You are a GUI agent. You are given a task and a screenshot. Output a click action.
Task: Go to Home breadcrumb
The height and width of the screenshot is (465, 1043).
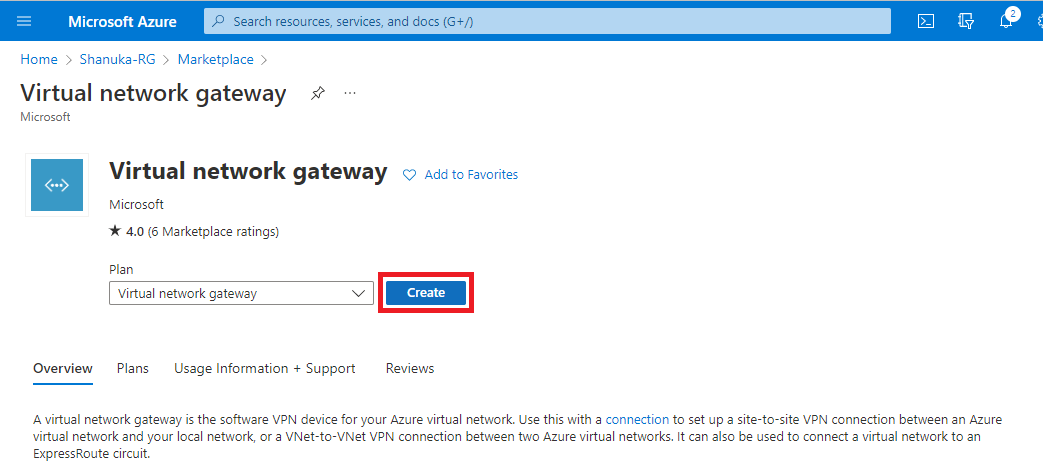tap(39, 59)
